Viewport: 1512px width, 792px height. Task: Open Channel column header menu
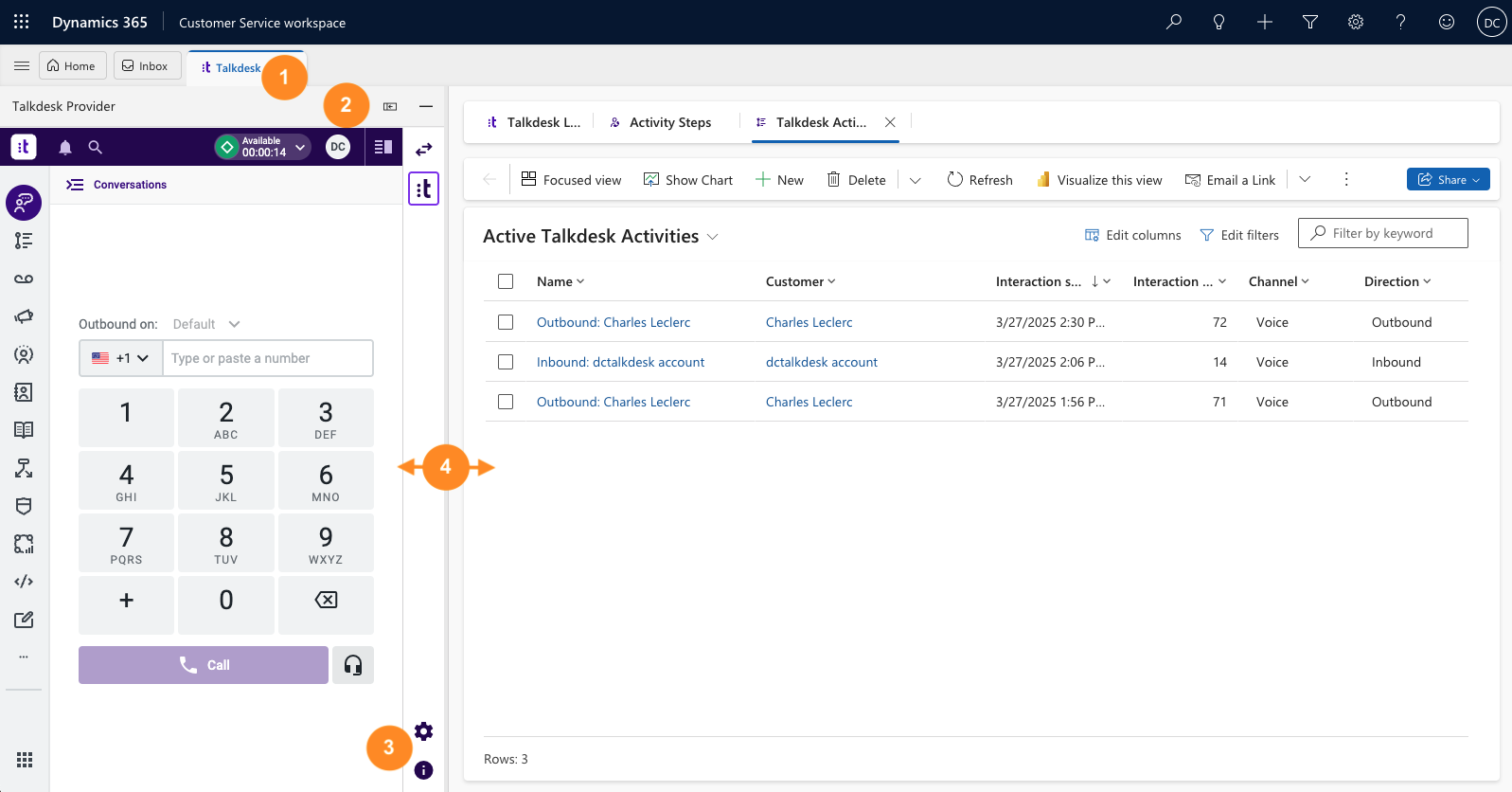coord(1279,281)
